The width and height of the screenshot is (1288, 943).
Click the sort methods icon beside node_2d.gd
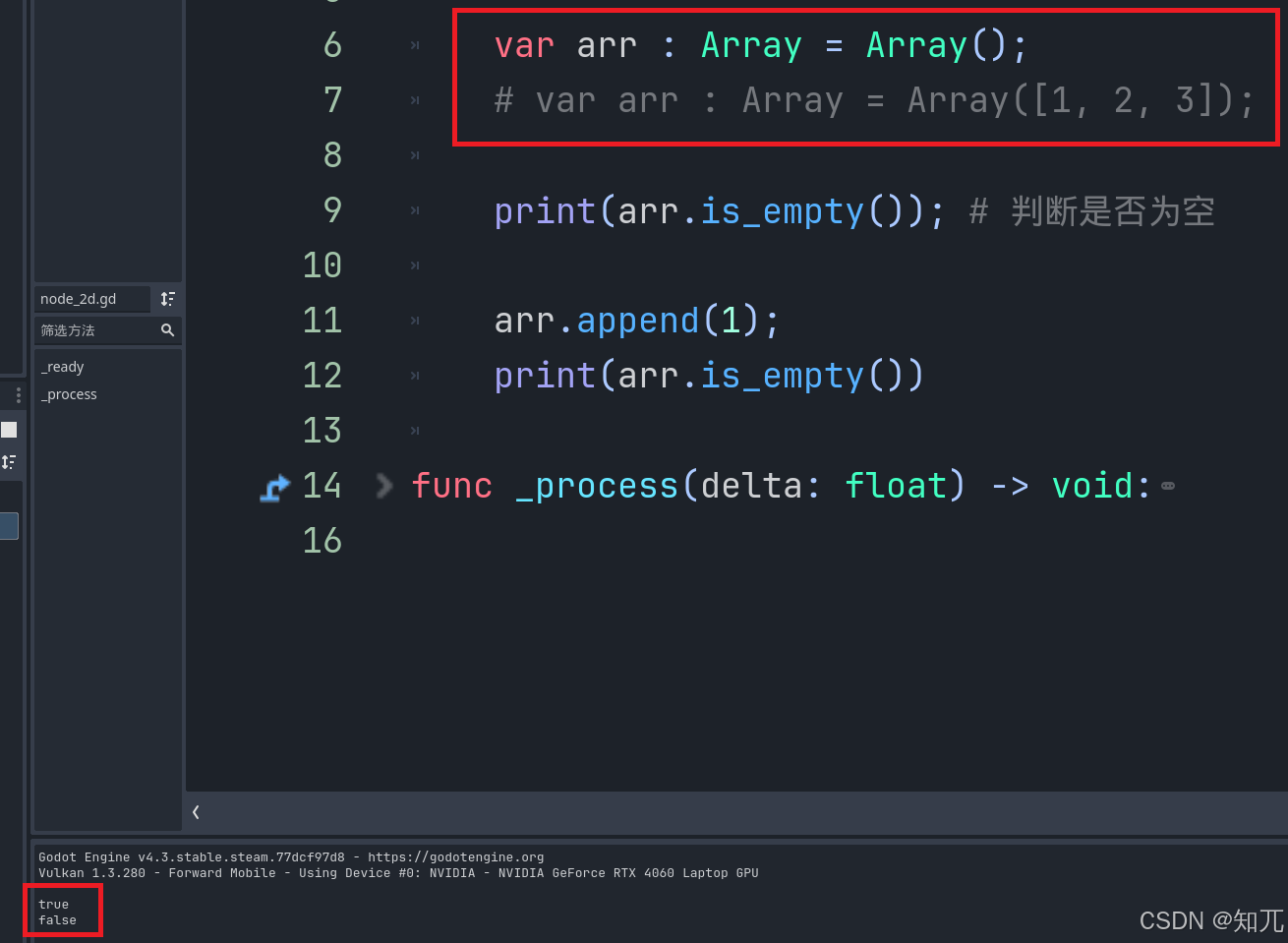pos(167,299)
